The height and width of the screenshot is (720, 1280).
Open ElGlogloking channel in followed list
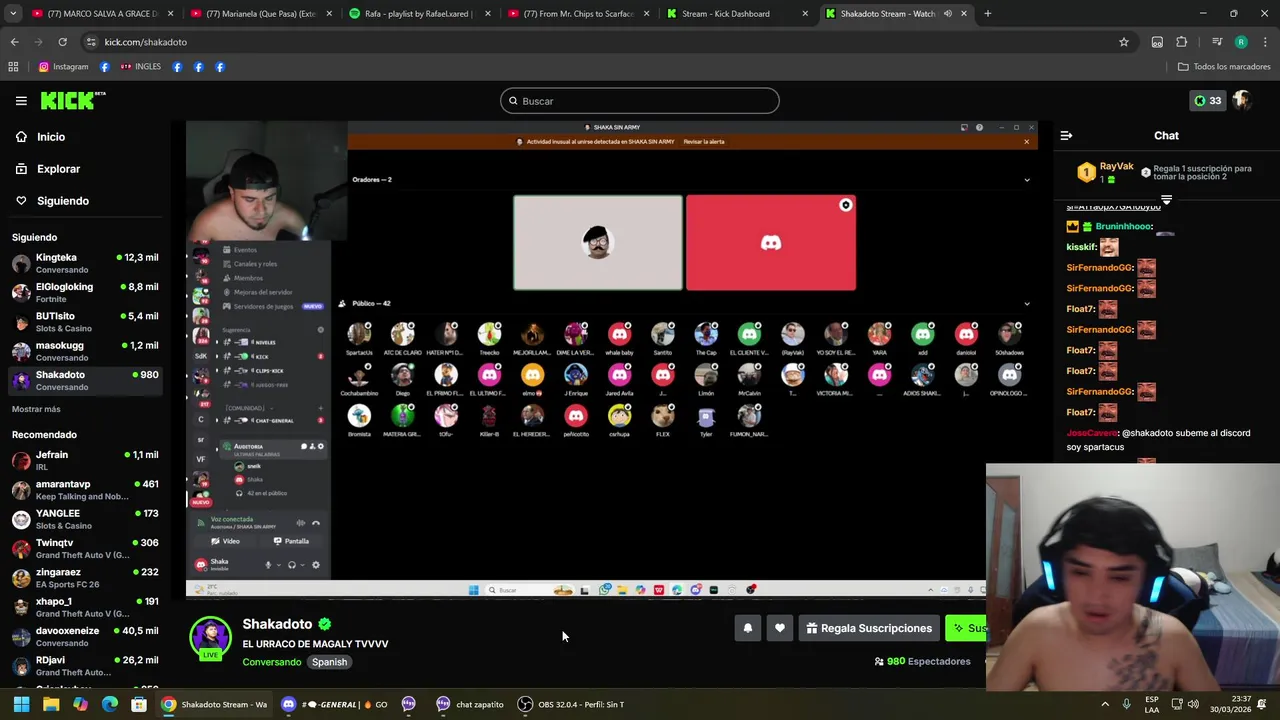tap(84, 292)
